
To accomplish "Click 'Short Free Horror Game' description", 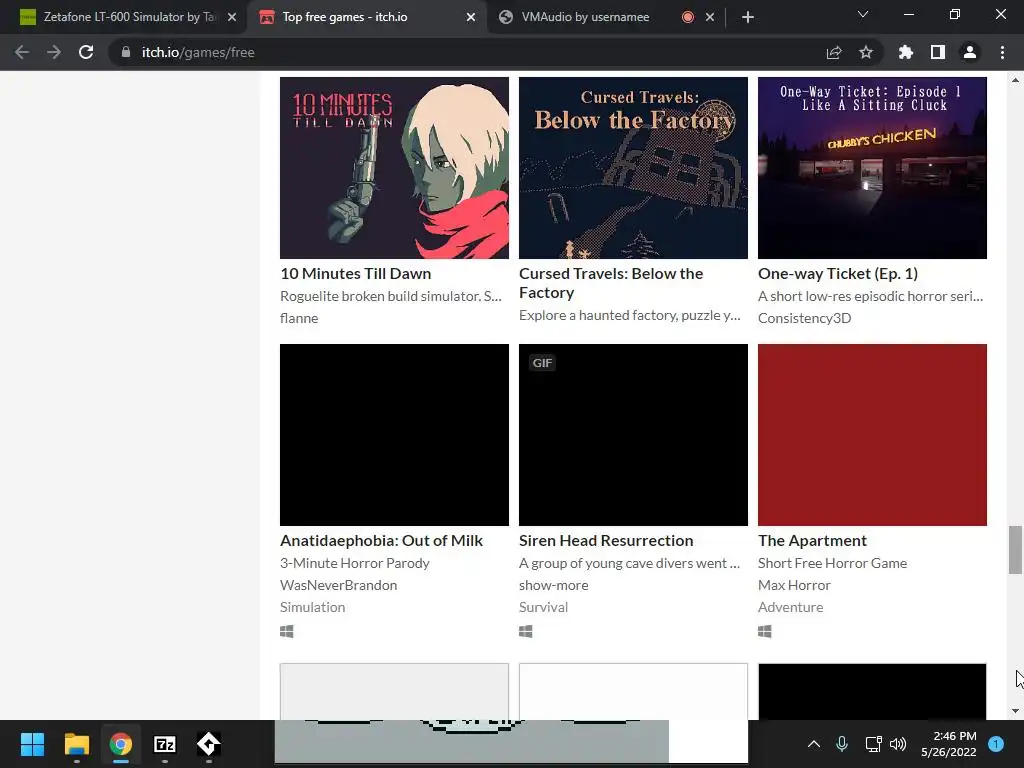I will pos(833,563).
